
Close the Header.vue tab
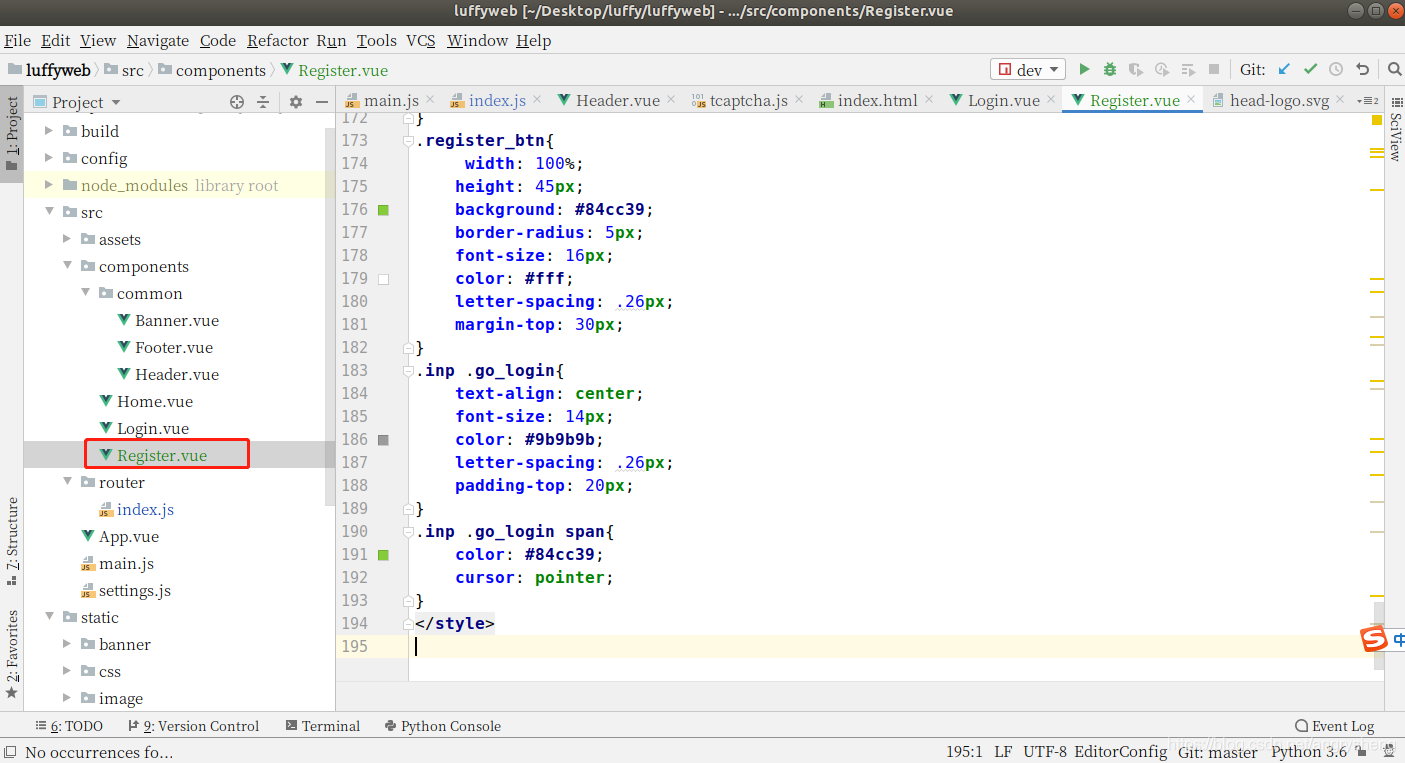click(670, 99)
